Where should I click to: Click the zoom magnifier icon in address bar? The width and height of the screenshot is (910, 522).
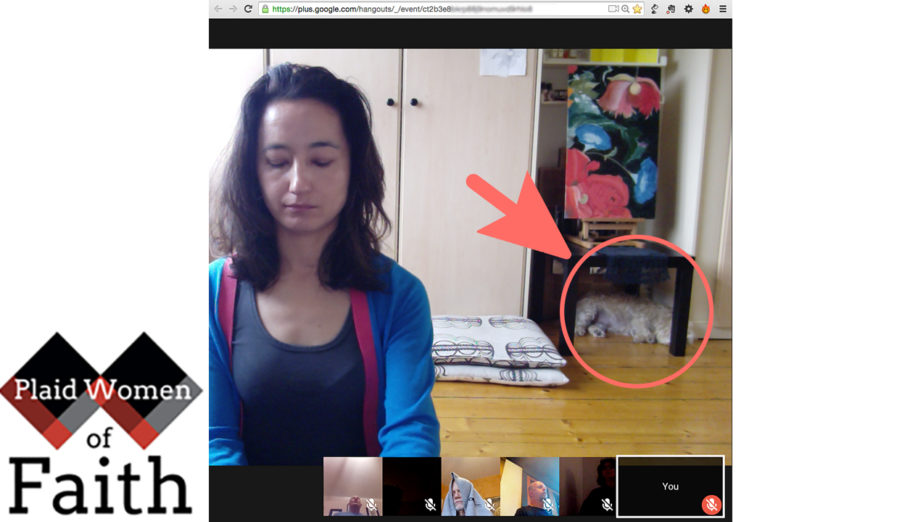pyautogui.click(x=625, y=9)
